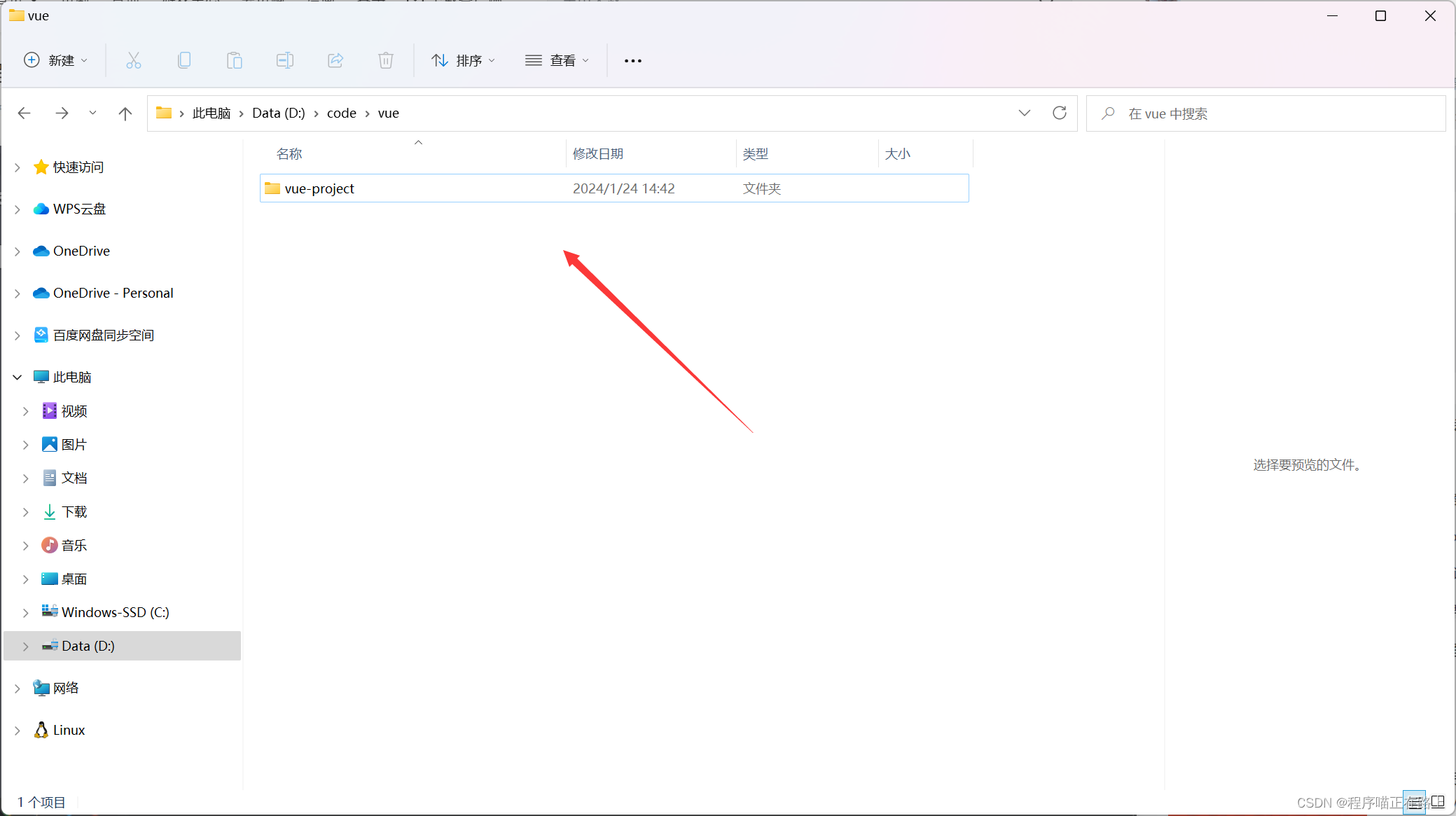
Task: Open recent locations dropdown arrow
Action: tap(93, 113)
